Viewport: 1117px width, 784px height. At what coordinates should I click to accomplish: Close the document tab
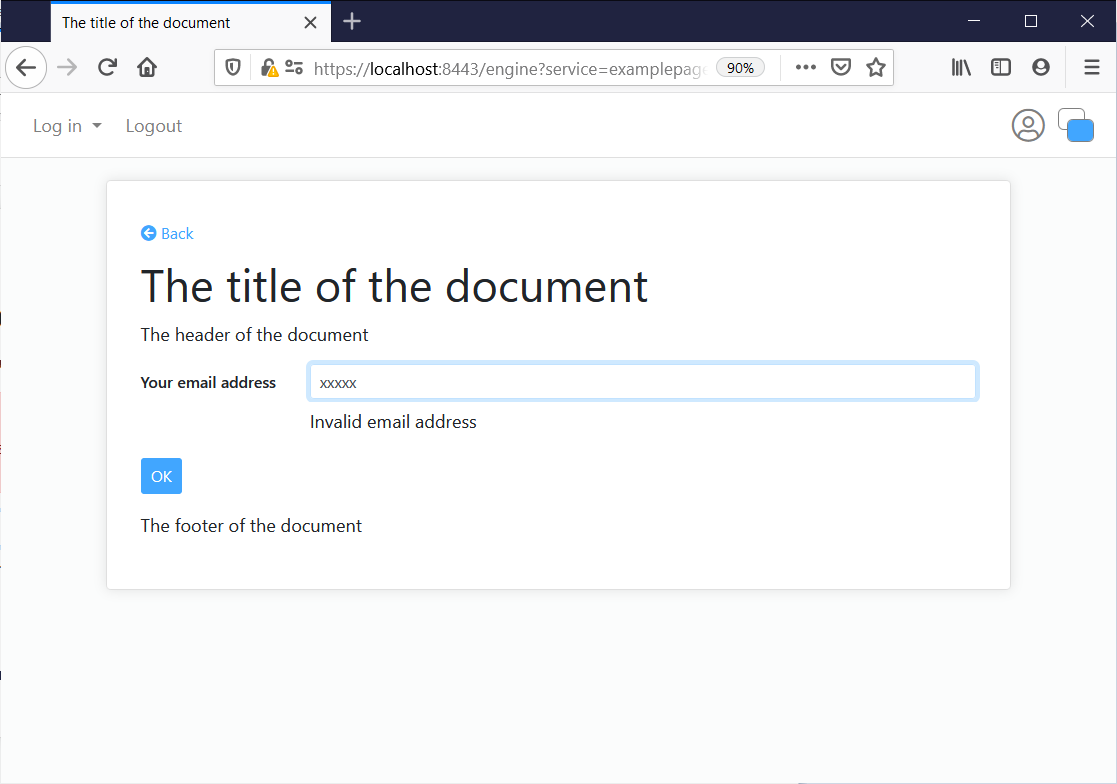(x=311, y=23)
